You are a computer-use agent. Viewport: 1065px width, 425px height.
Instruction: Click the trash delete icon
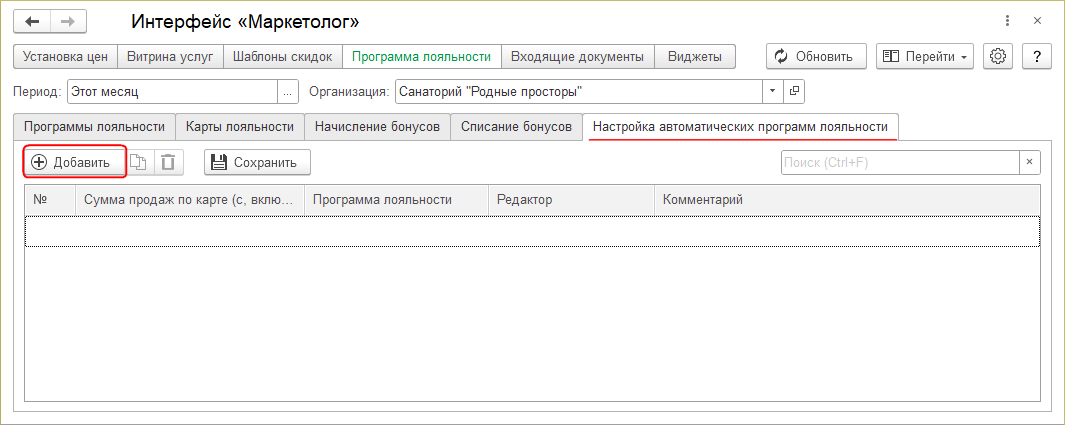click(168, 162)
